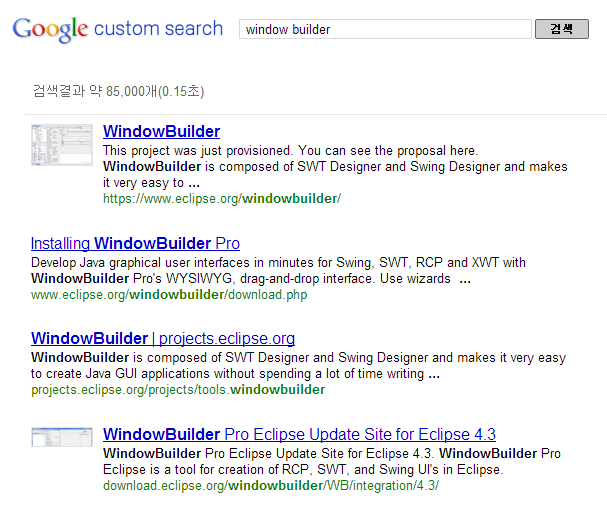
Task: Open 'WindowBuilder Pro Eclipse Update Site' link
Action: (x=299, y=434)
